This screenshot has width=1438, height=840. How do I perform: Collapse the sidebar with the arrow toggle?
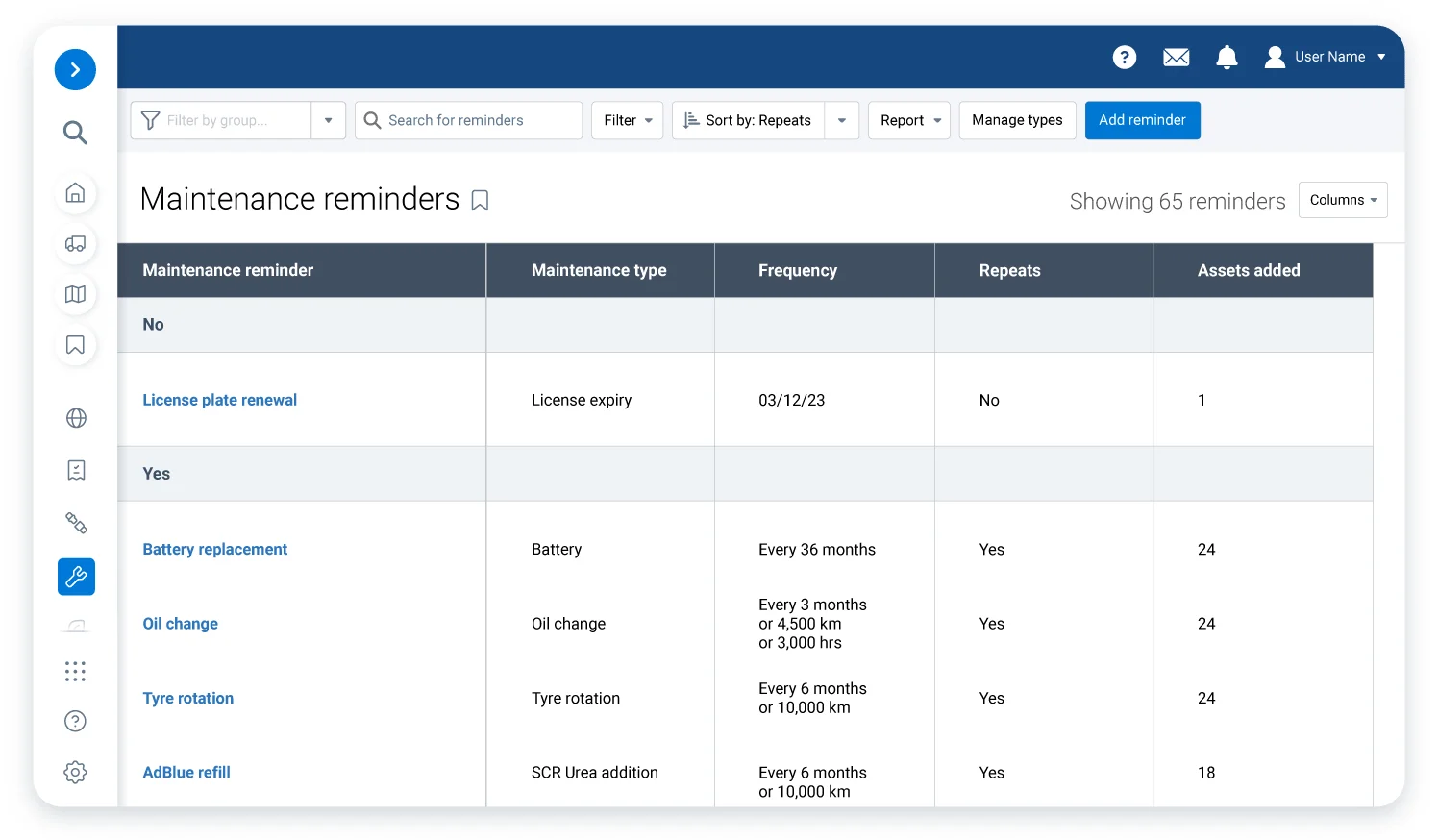click(x=75, y=69)
